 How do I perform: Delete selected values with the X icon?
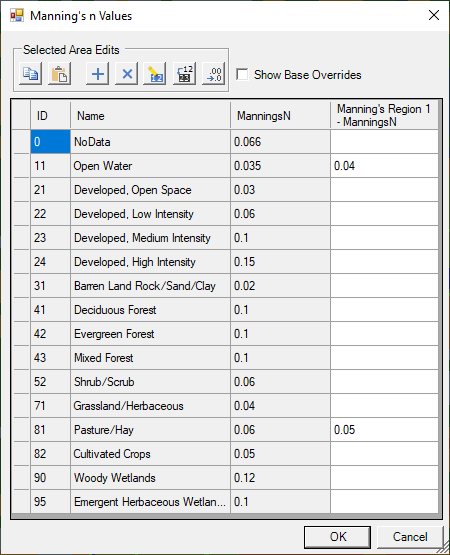[x=126, y=74]
